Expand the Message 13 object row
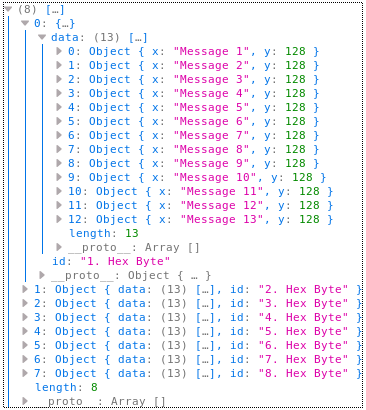The width and height of the screenshot is (366, 410). click(59, 219)
